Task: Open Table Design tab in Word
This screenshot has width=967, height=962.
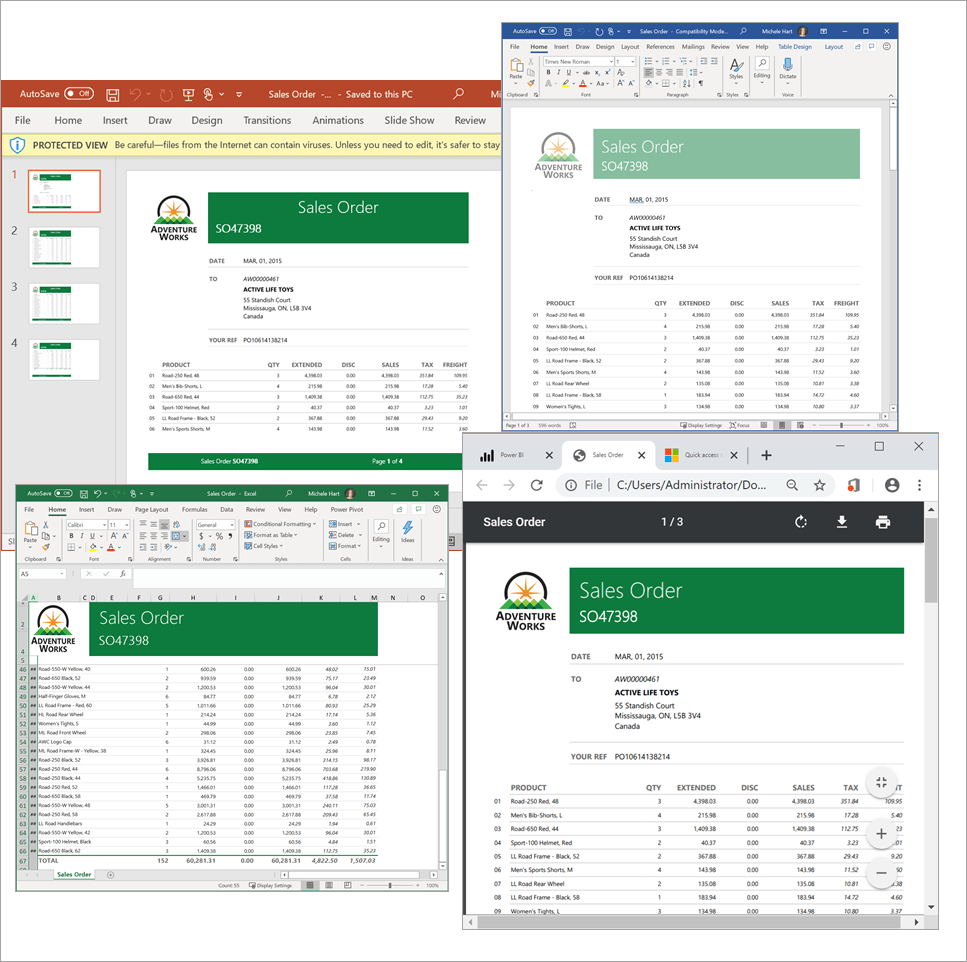Action: point(795,47)
